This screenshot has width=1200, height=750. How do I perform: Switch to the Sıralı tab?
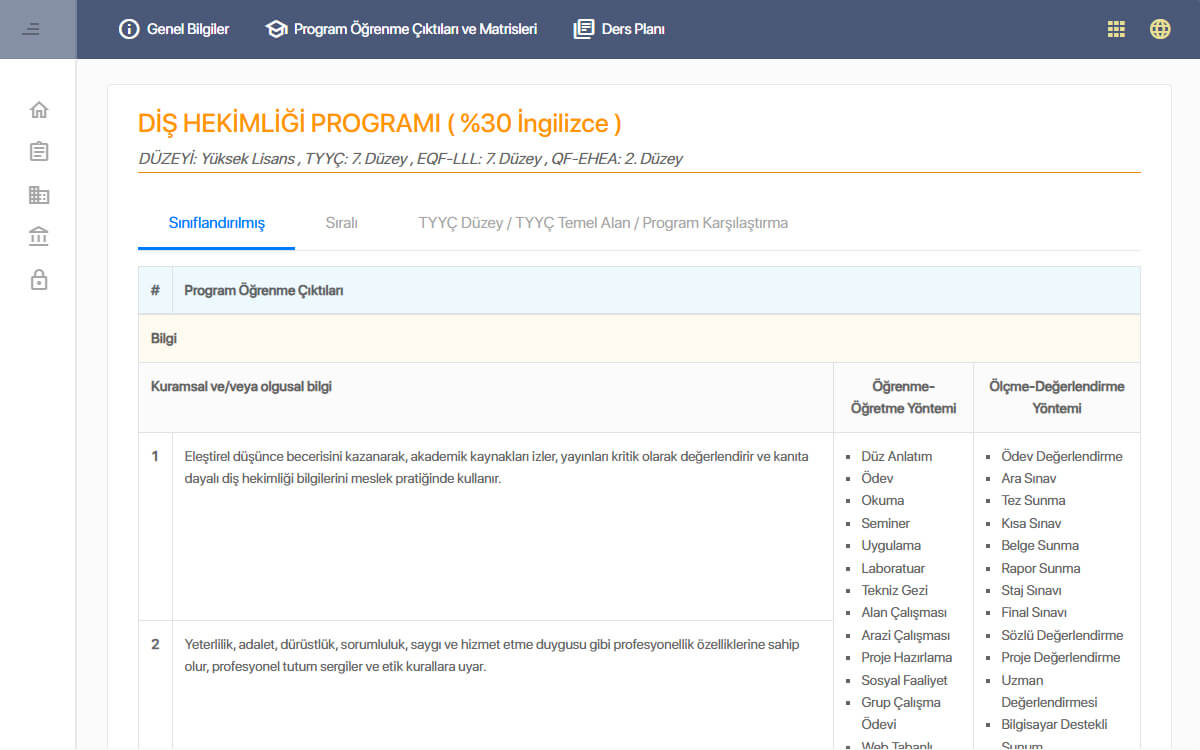tap(342, 223)
